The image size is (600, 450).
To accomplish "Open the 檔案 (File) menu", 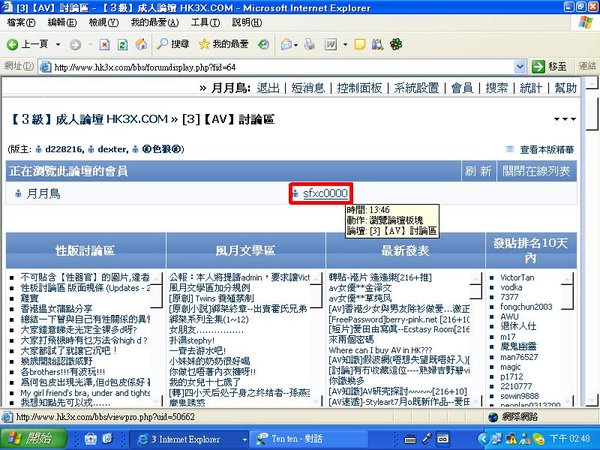I will [x=20, y=22].
